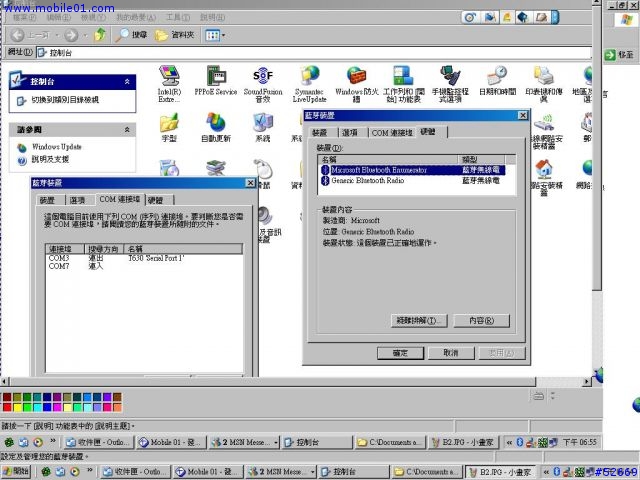The height and width of the screenshot is (480, 640).
Task: Click the 移至 go button
Action: [620, 55]
